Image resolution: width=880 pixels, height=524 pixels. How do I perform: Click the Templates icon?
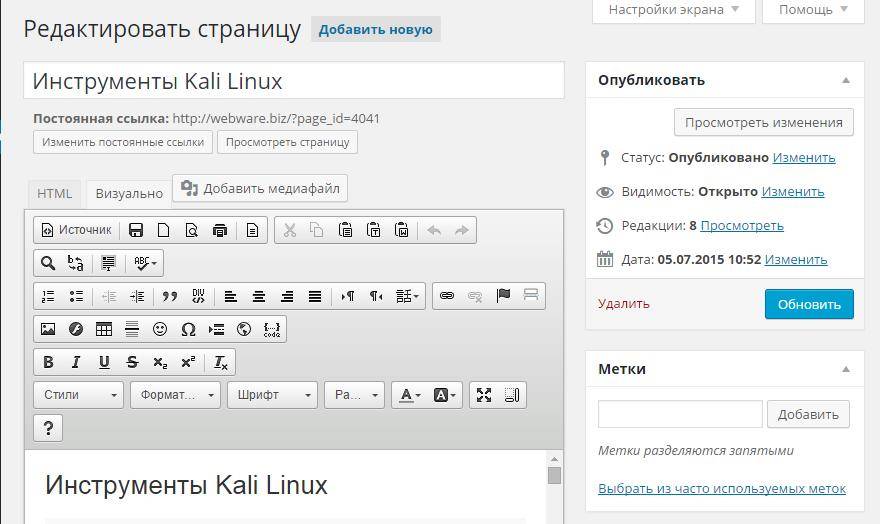[253, 230]
